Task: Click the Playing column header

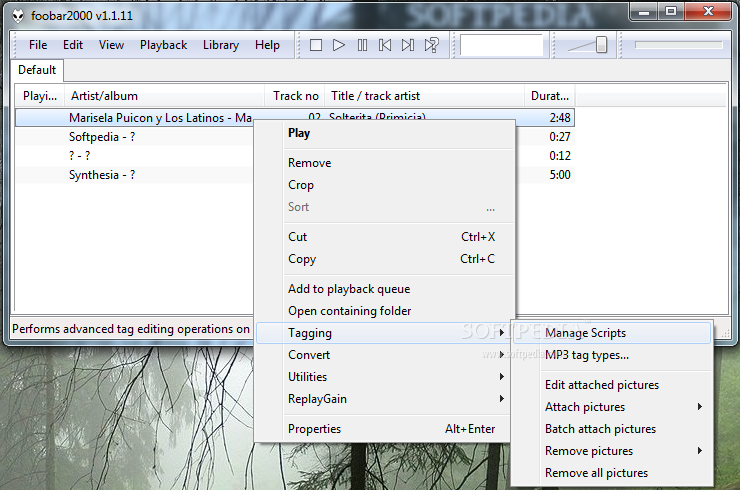Action: (40, 96)
